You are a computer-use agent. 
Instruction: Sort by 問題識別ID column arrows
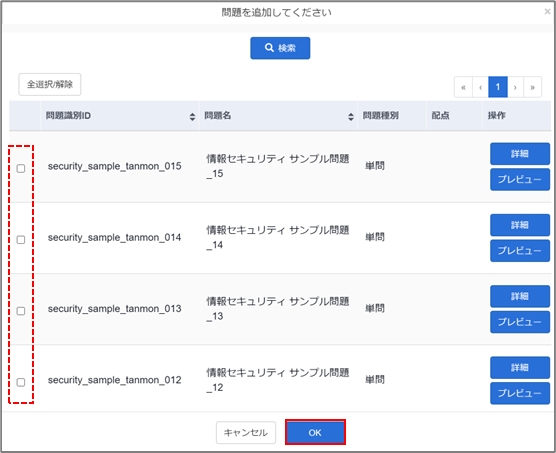click(192, 117)
